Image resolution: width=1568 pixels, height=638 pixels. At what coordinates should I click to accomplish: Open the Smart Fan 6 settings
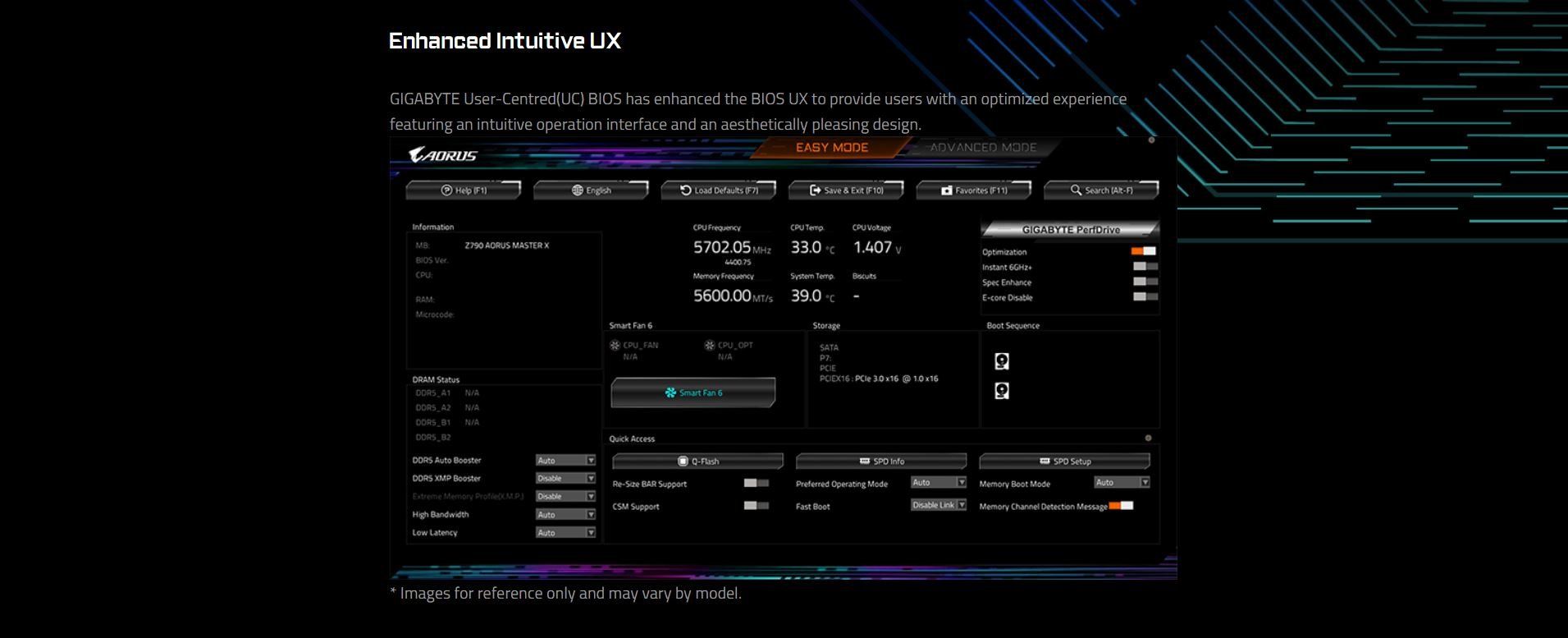tap(693, 392)
